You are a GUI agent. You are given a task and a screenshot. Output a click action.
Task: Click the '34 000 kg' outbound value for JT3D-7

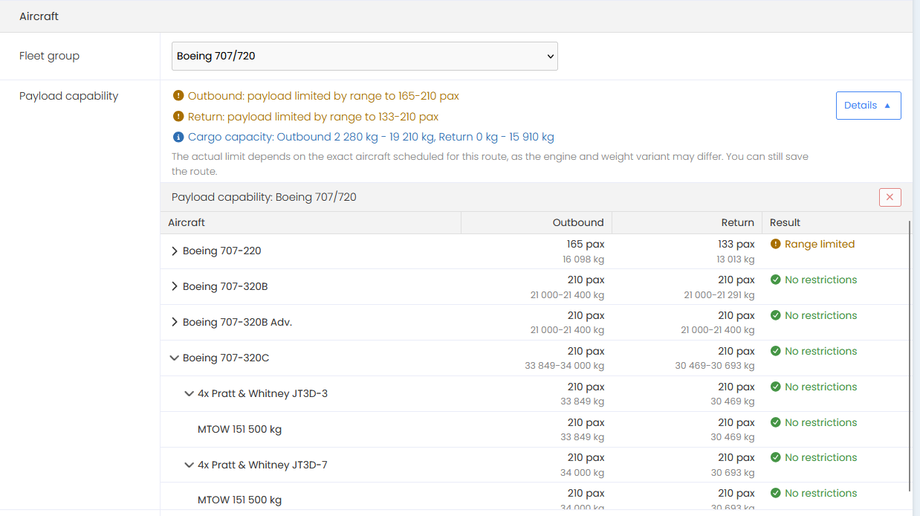click(582, 473)
